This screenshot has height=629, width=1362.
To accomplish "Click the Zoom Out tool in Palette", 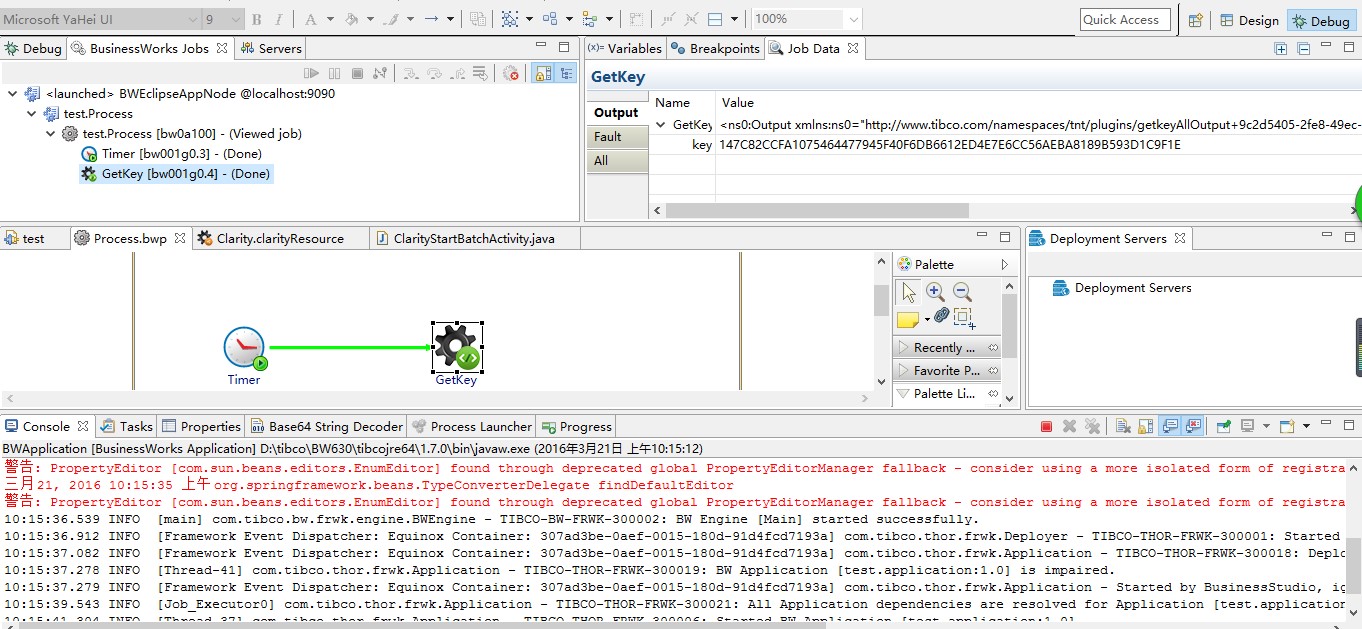I will point(962,292).
